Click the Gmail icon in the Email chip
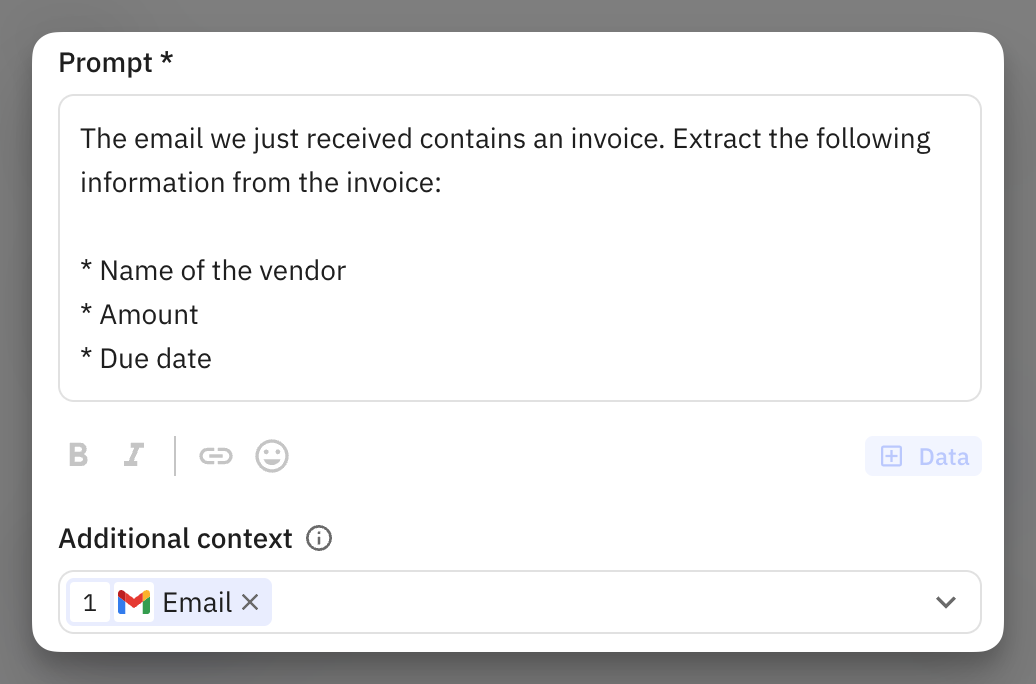 pyautogui.click(x=134, y=602)
